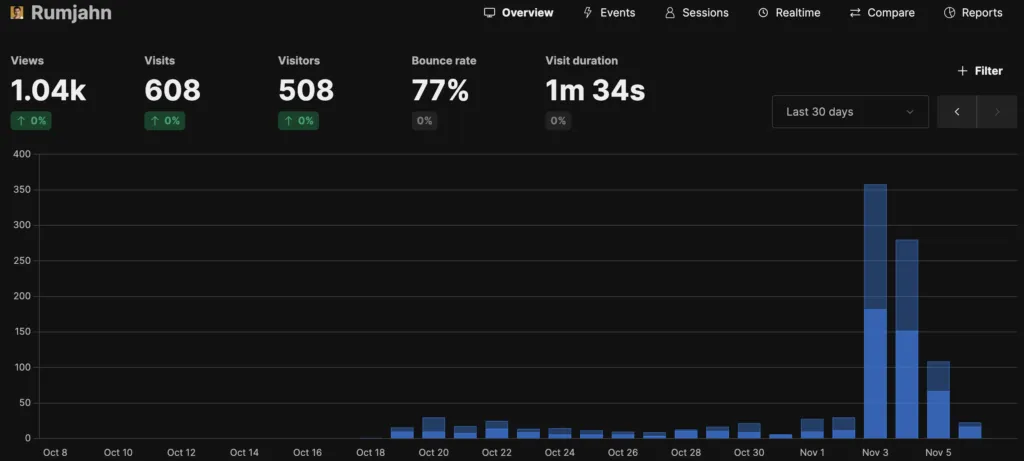Open the Reports tab

click(x=981, y=13)
